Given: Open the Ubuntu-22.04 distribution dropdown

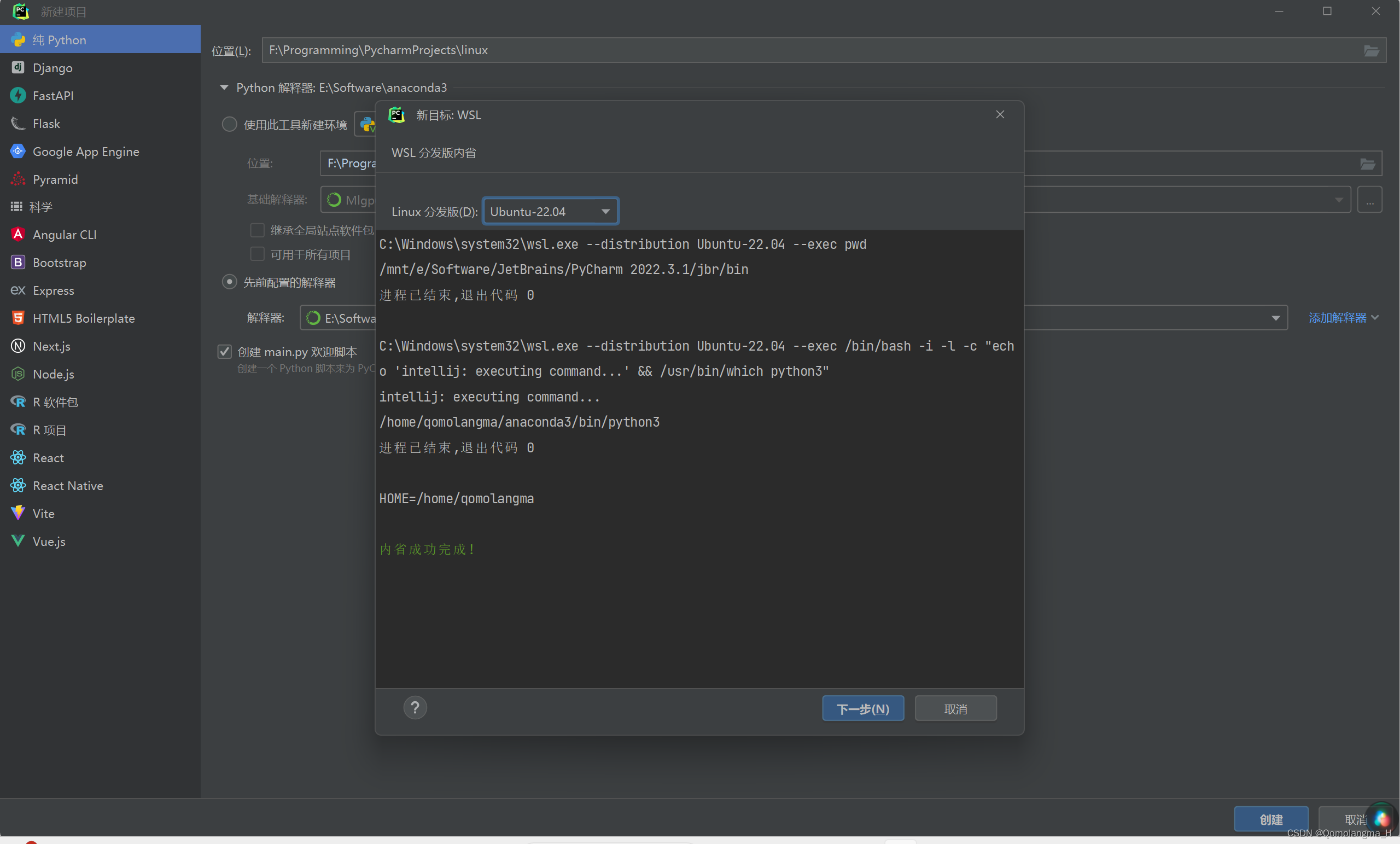Looking at the screenshot, I should pyautogui.click(x=604, y=211).
